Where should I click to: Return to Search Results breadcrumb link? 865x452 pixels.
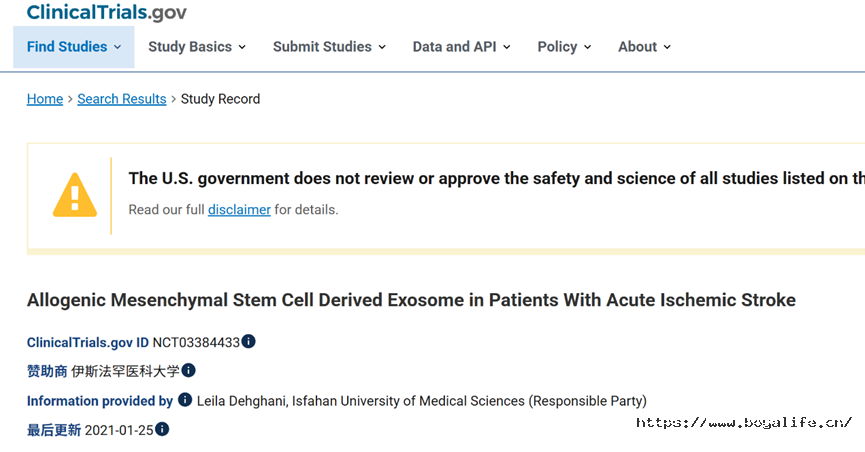click(121, 99)
